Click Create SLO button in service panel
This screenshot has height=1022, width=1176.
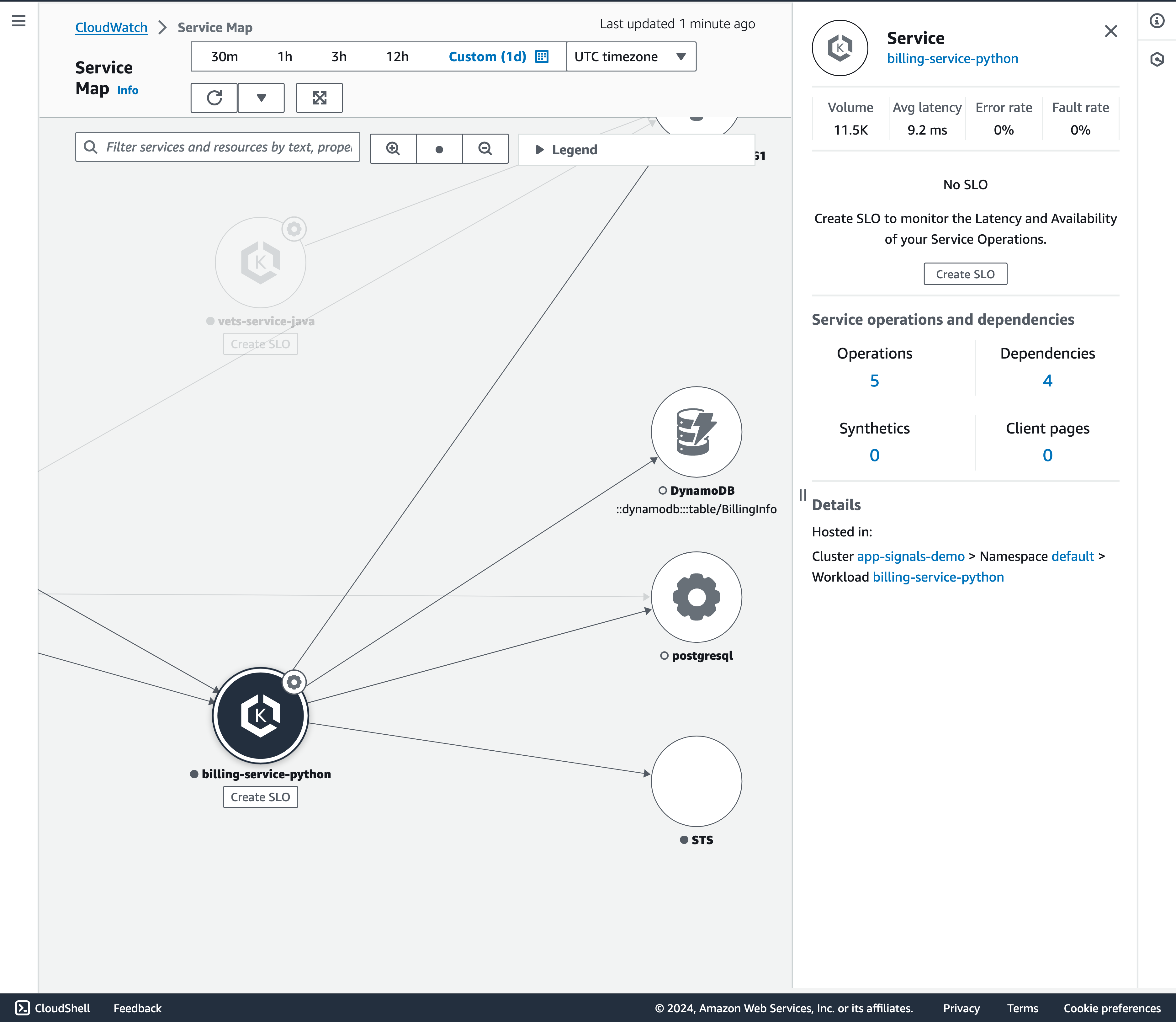(x=965, y=274)
